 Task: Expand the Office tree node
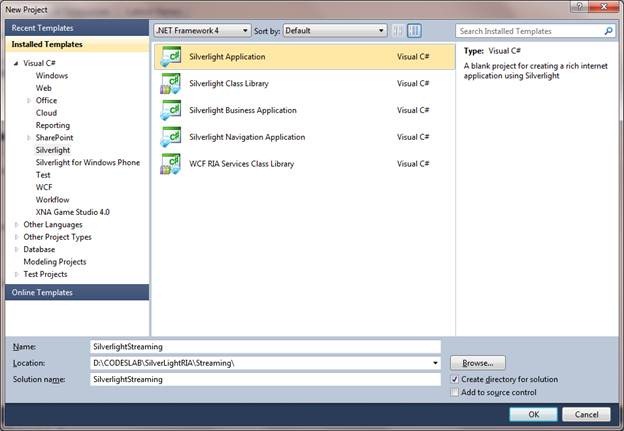pos(29,101)
